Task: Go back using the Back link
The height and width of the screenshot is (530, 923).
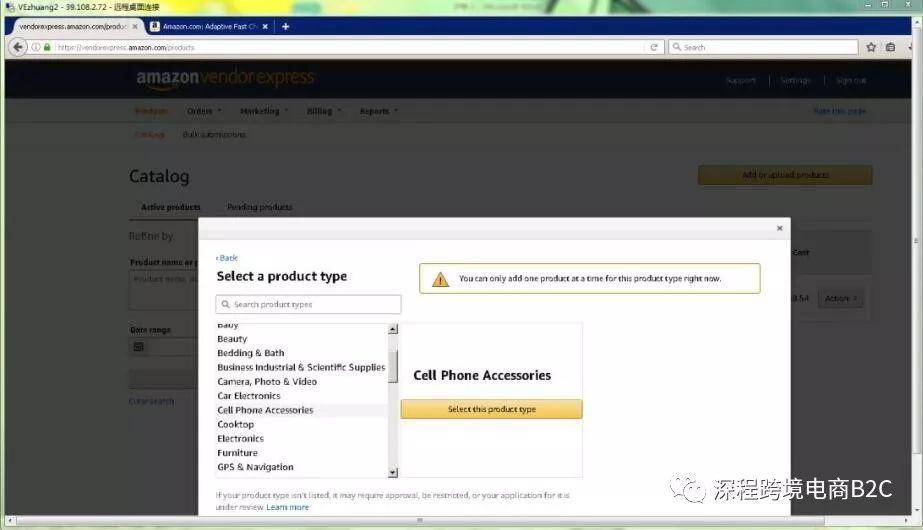Action: [227, 258]
